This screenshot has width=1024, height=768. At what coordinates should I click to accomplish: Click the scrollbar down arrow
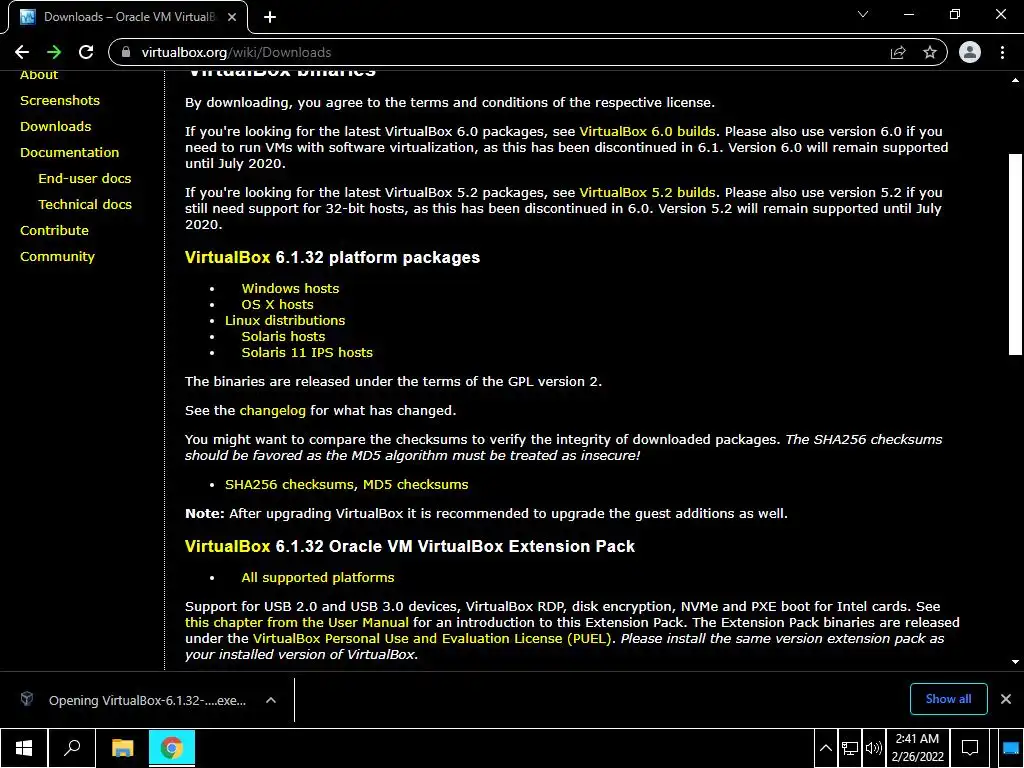(x=1015, y=662)
